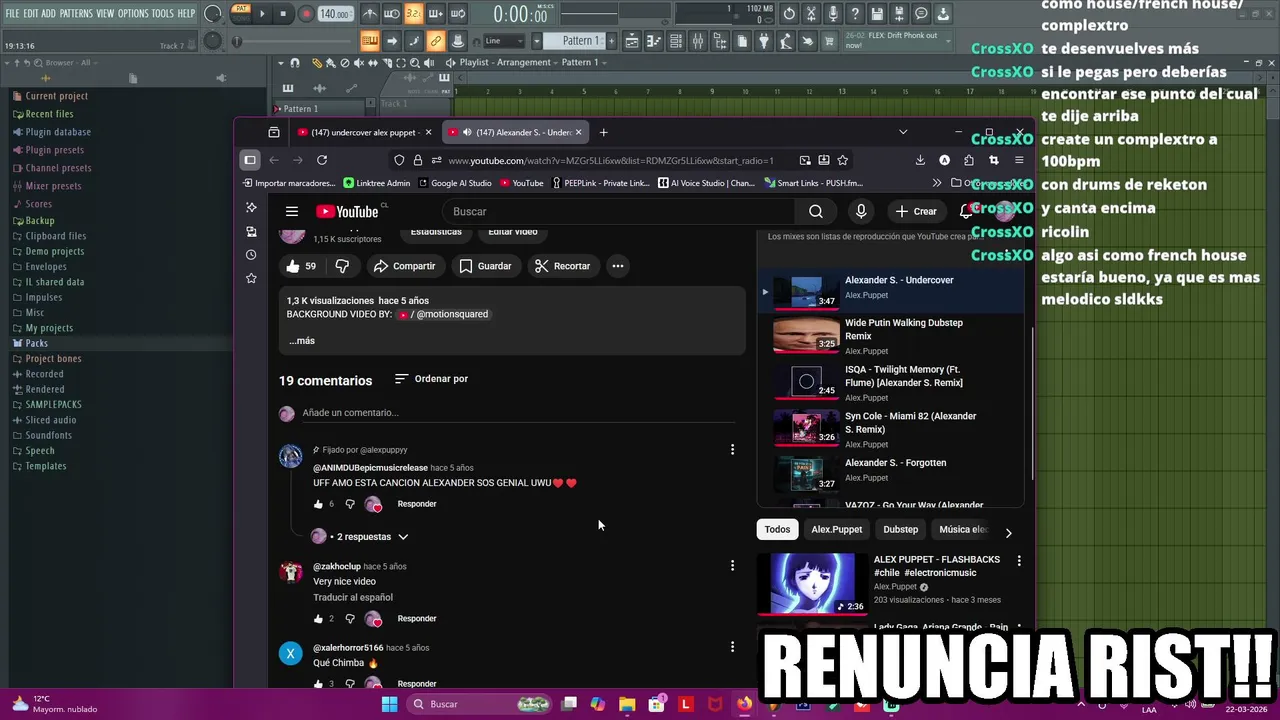The image size is (1280, 720).
Task: Expand SAMPLEPACKS folder in browser
Action: click(53, 404)
